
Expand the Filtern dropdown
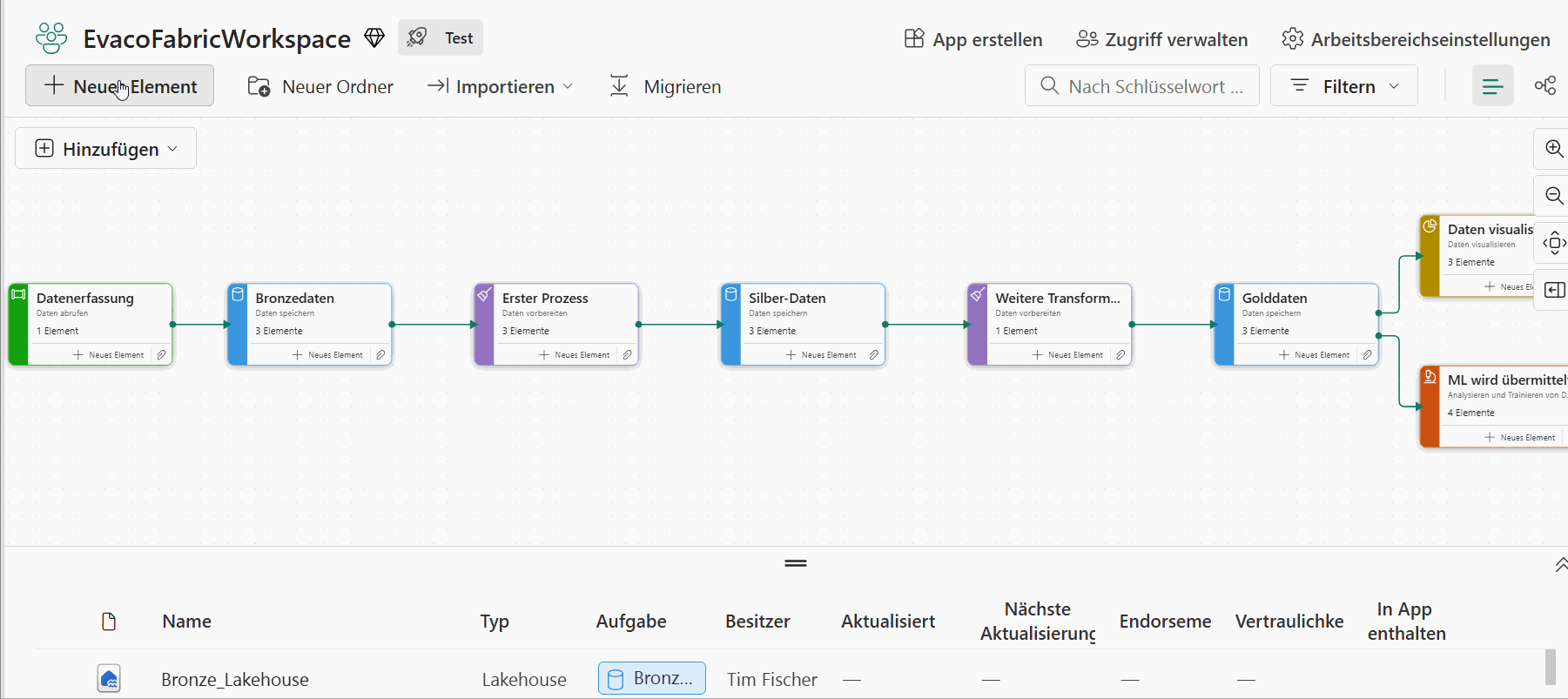[x=1343, y=86]
